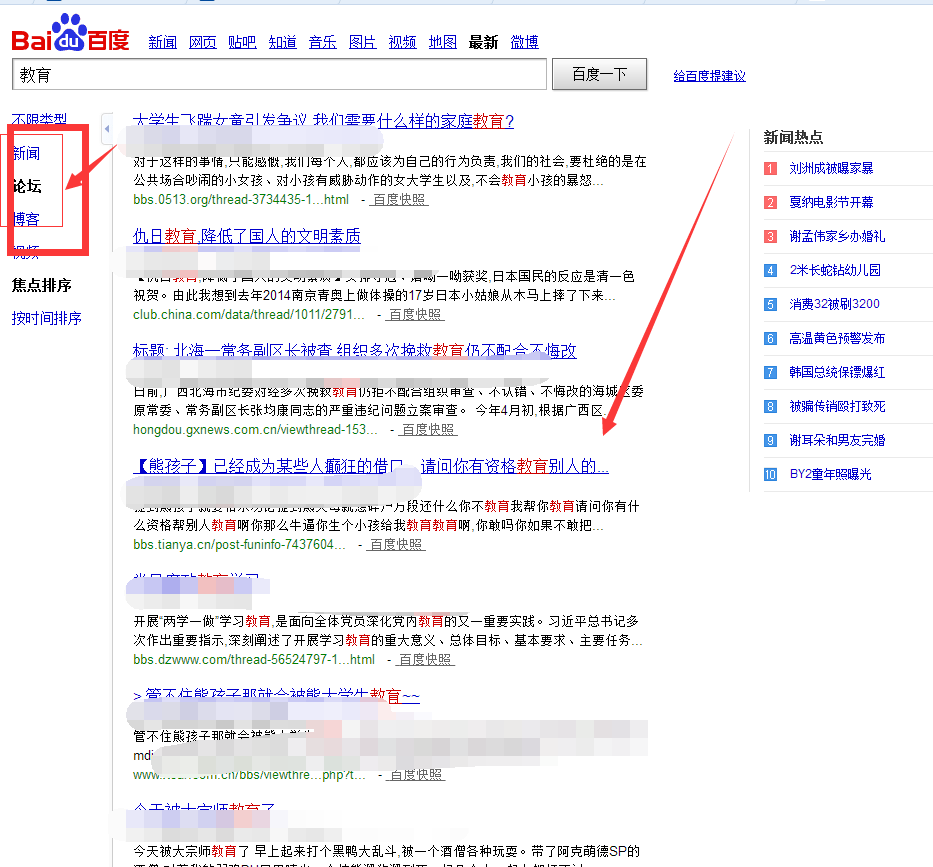The height and width of the screenshot is (867, 933).
Task: Click the blue rank 6 badge
Action: (771, 339)
